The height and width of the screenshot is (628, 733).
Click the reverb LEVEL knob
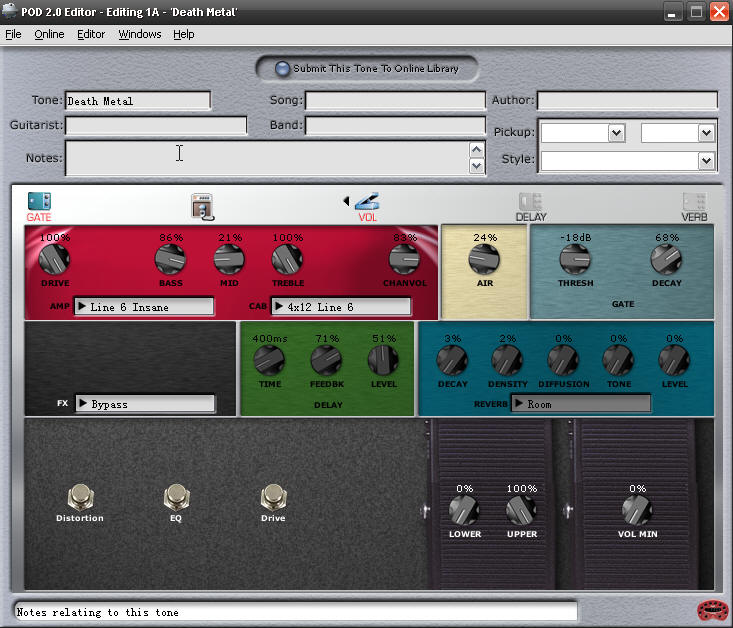(x=674, y=361)
